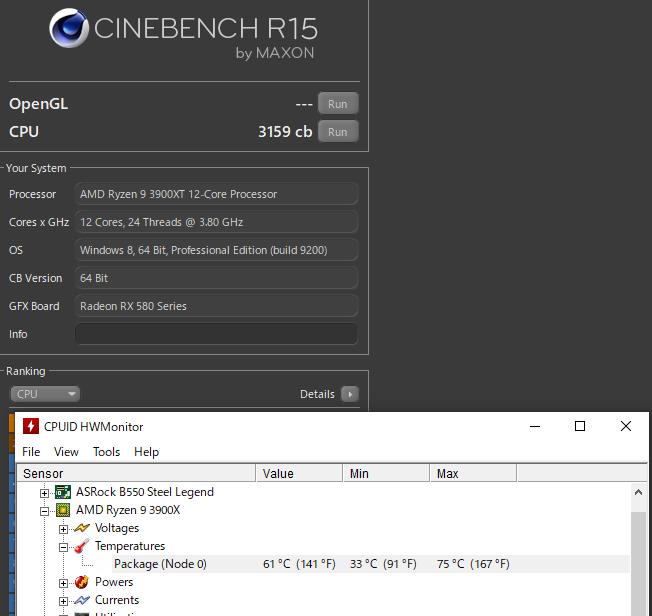
Task: Select the Package (Node 0) row
Action: pyautogui.click(x=371, y=564)
